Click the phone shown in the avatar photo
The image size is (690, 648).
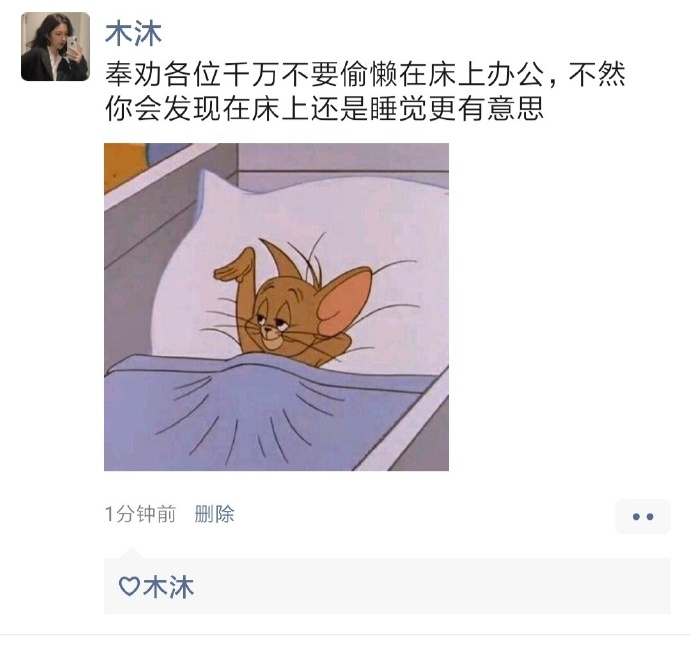tap(73, 44)
